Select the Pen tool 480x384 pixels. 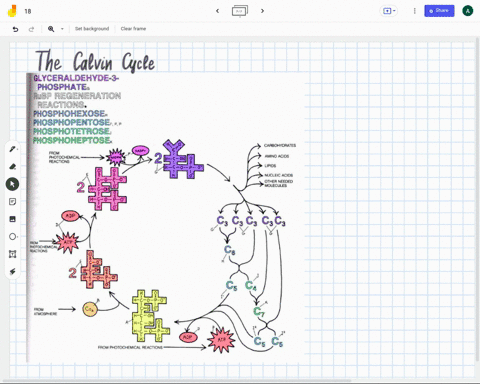pyautogui.click(x=12, y=149)
